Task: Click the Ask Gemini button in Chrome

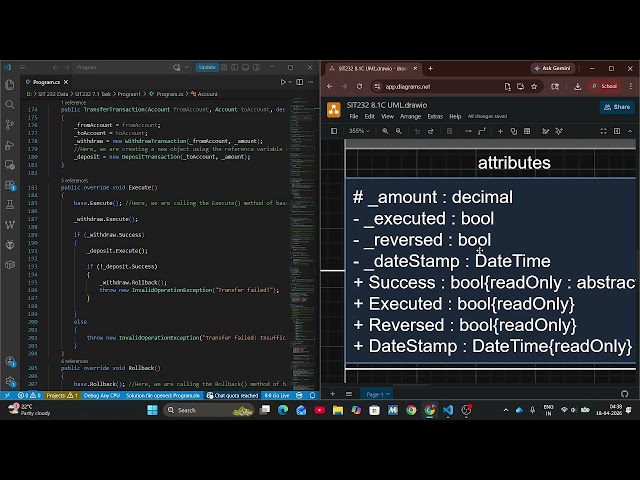Action: (x=553, y=68)
